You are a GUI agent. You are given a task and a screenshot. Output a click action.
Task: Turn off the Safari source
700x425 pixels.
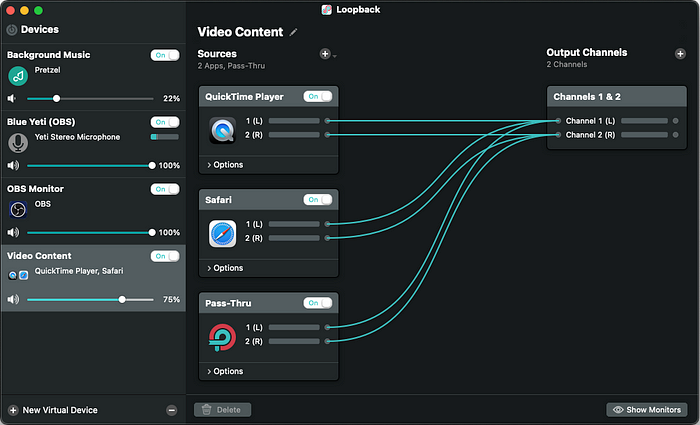coord(318,200)
